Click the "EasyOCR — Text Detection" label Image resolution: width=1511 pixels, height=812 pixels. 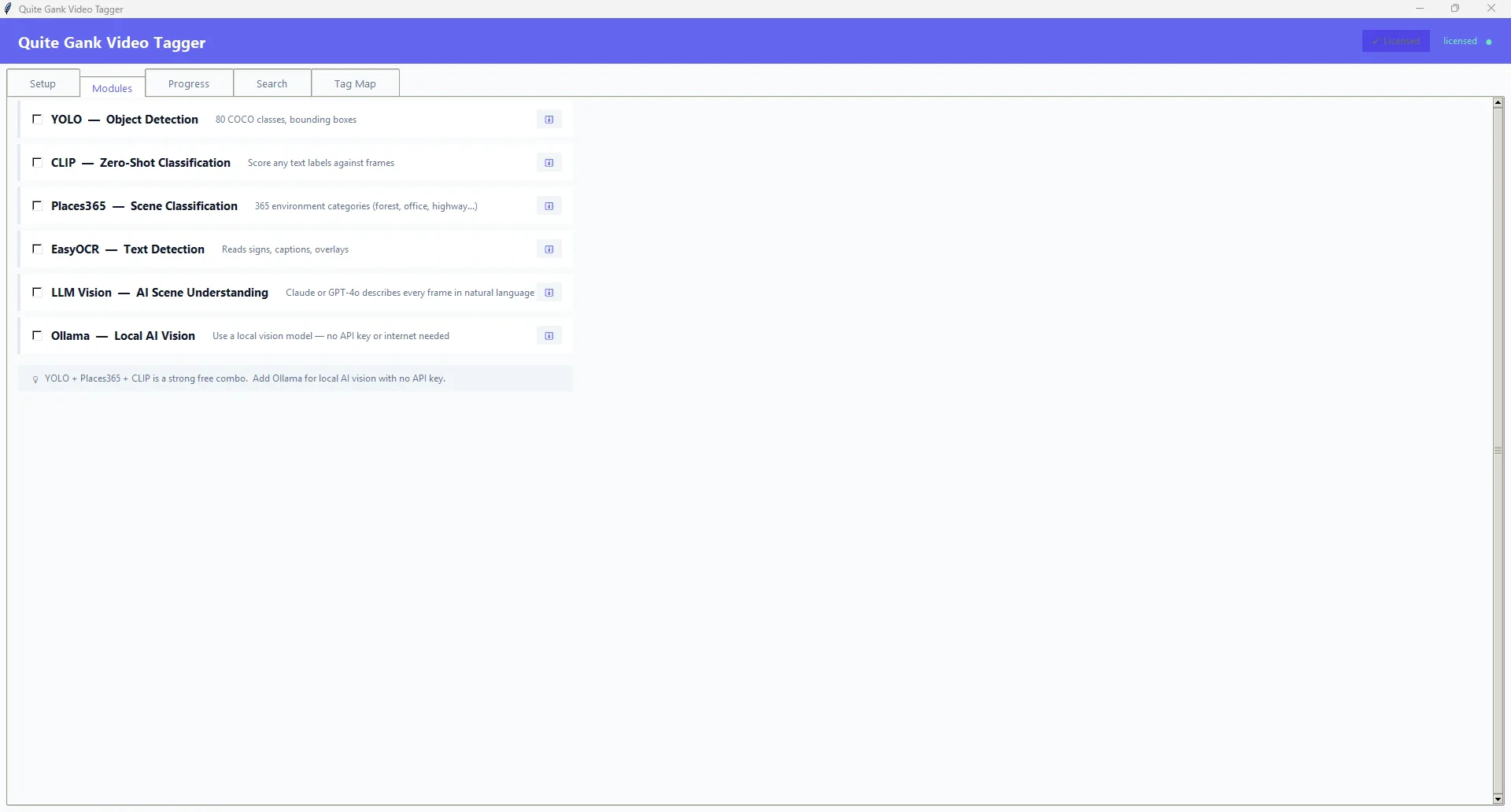pos(127,249)
